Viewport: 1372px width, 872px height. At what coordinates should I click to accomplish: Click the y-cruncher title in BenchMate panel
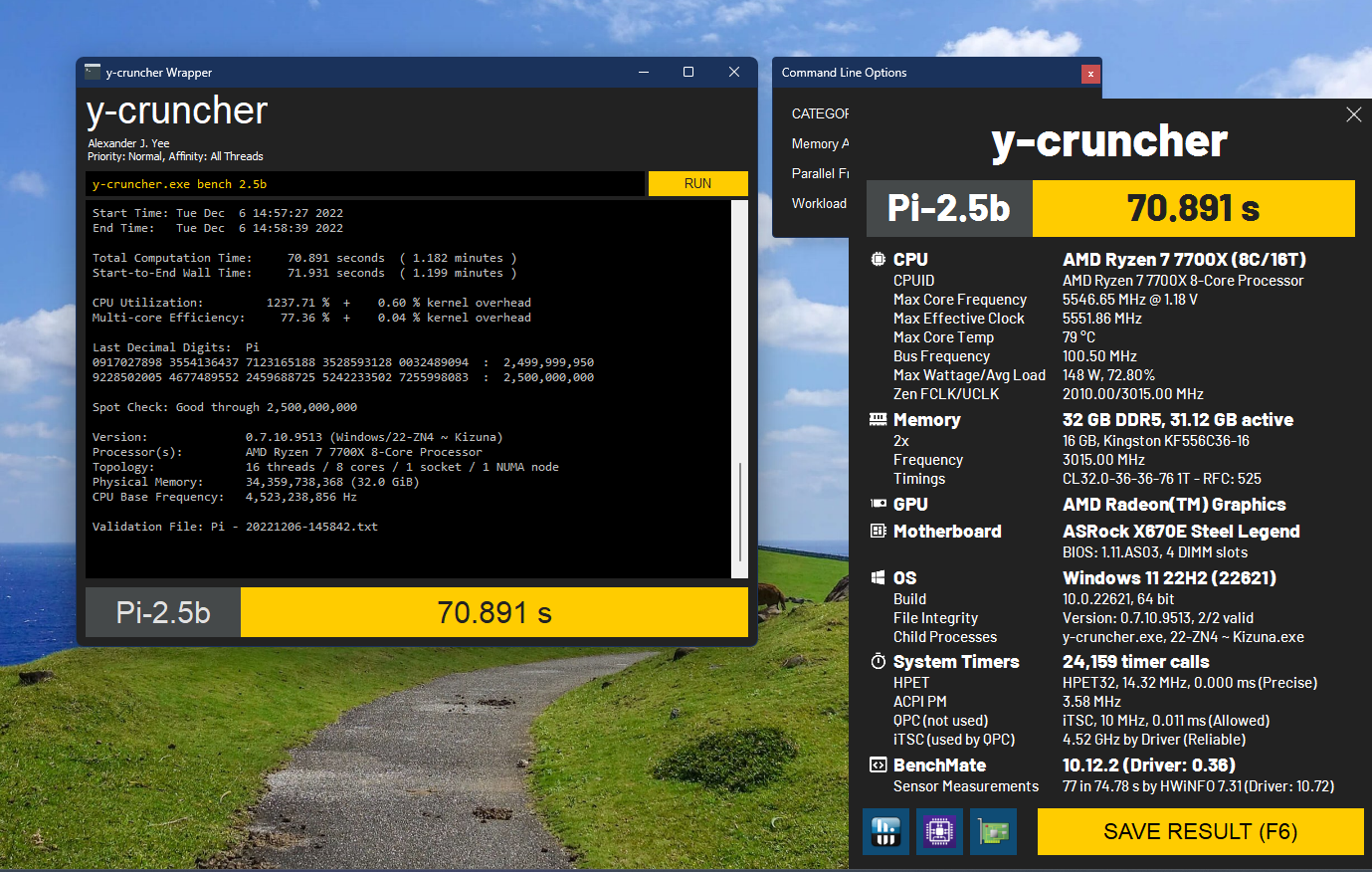[x=1109, y=140]
